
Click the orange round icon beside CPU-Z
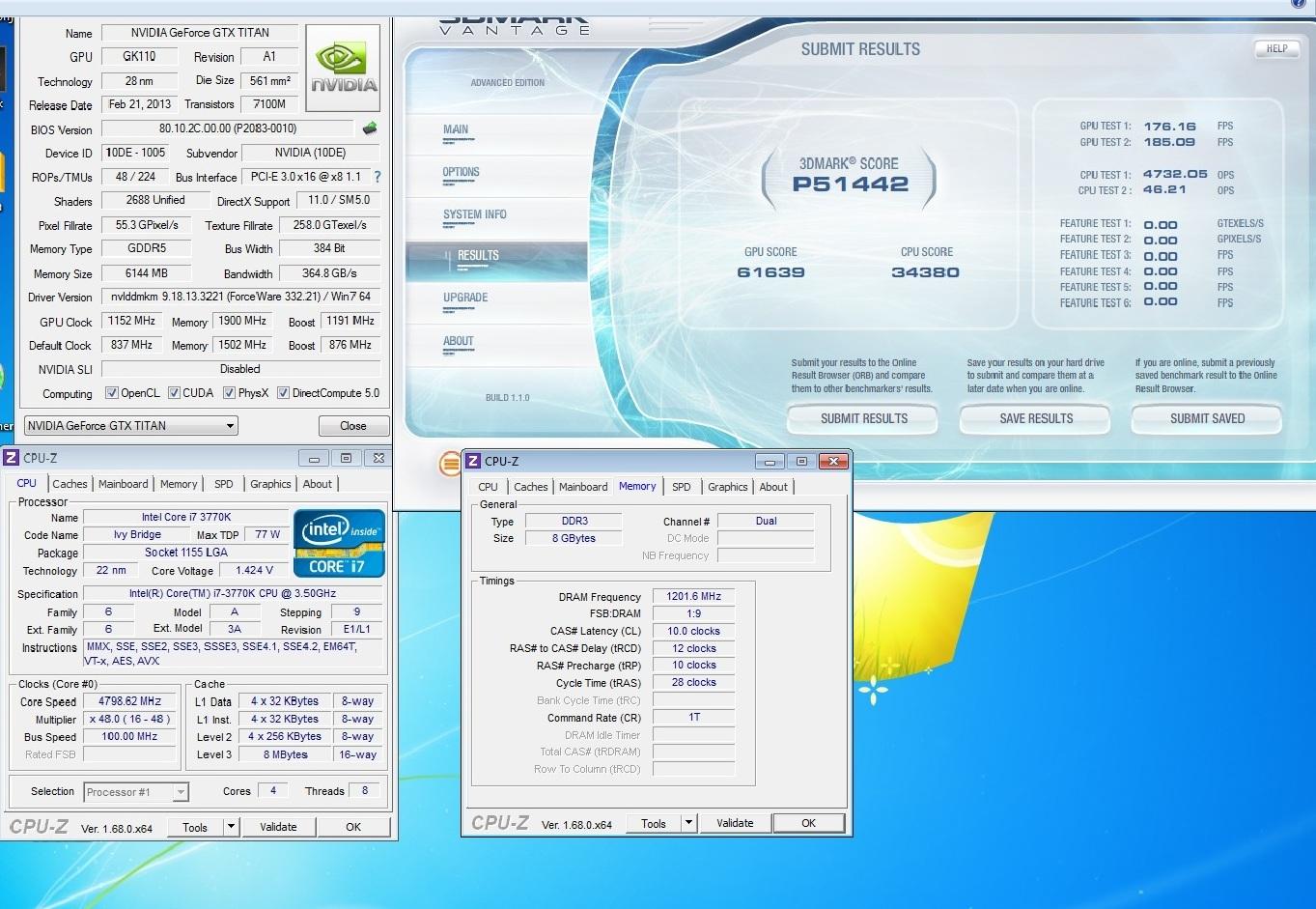(x=449, y=464)
